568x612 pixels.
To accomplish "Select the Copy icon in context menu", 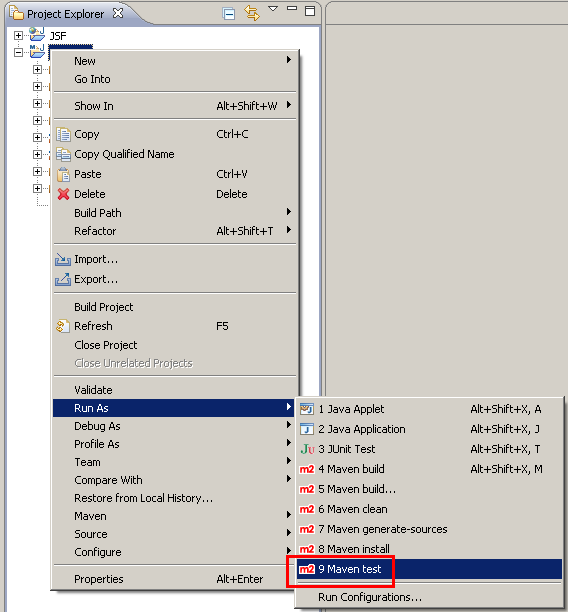I will [x=63, y=134].
